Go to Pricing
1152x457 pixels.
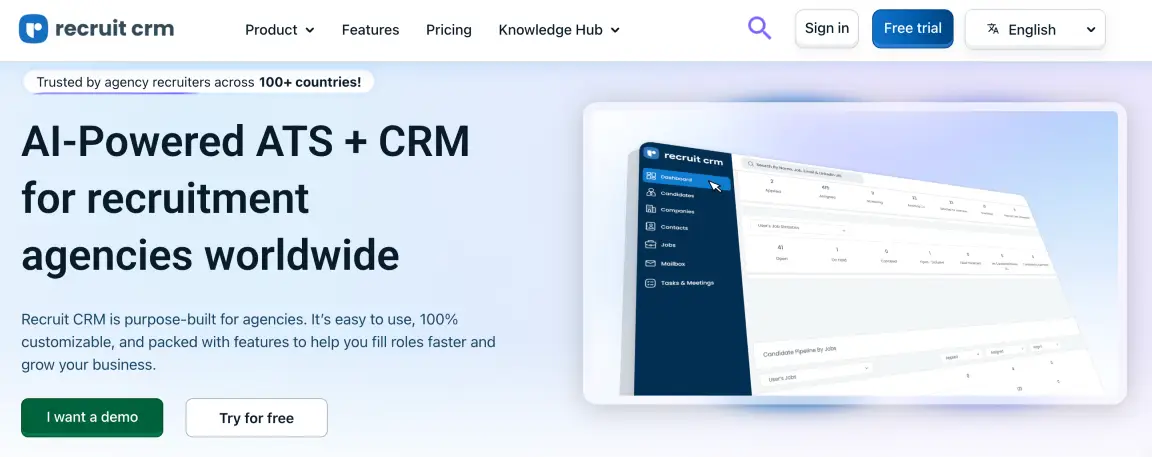(449, 30)
